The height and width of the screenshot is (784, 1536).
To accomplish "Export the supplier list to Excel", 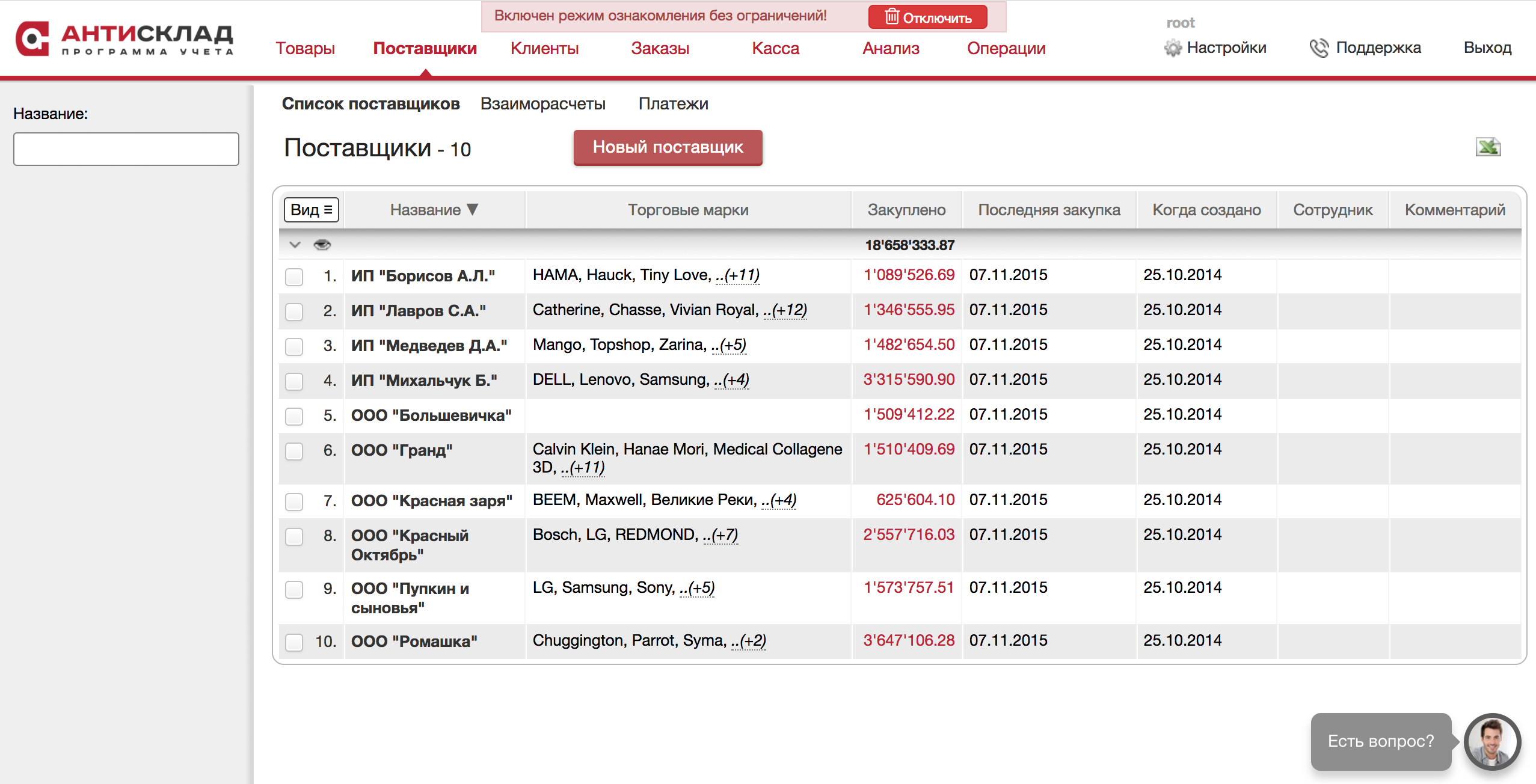I will [1487, 147].
